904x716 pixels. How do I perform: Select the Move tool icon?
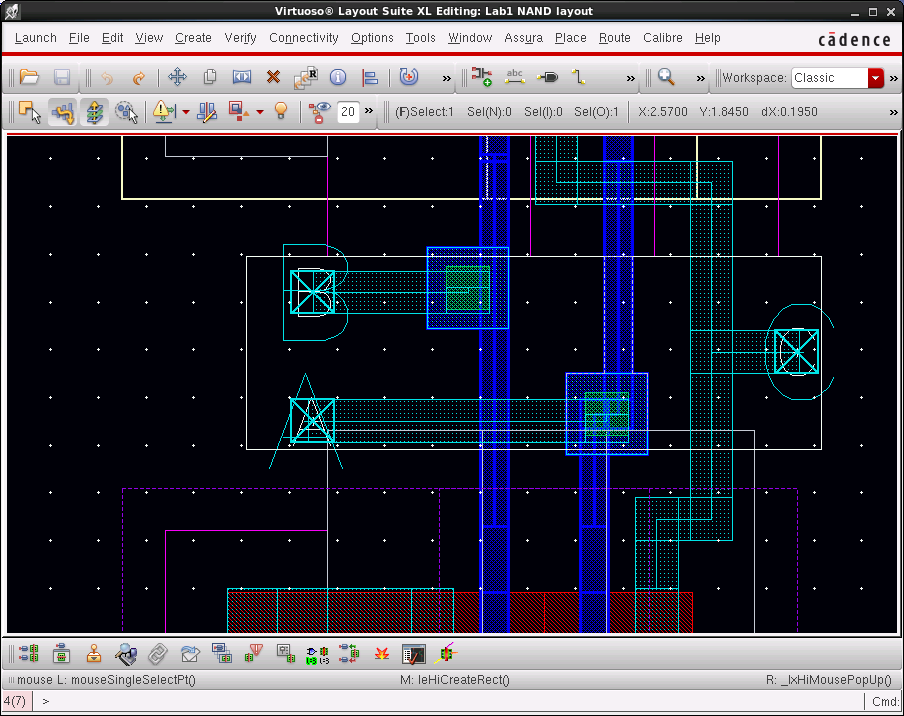tap(177, 77)
